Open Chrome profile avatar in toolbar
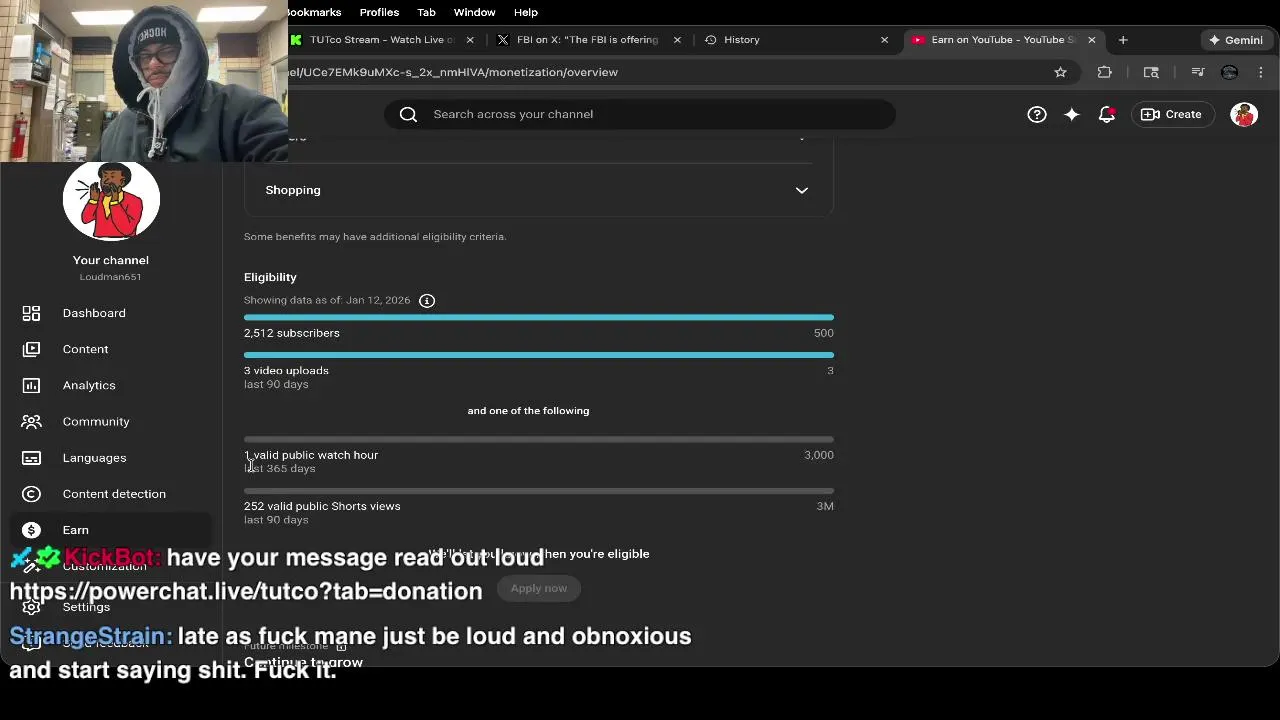1280x720 pixels. [1229, 72]
